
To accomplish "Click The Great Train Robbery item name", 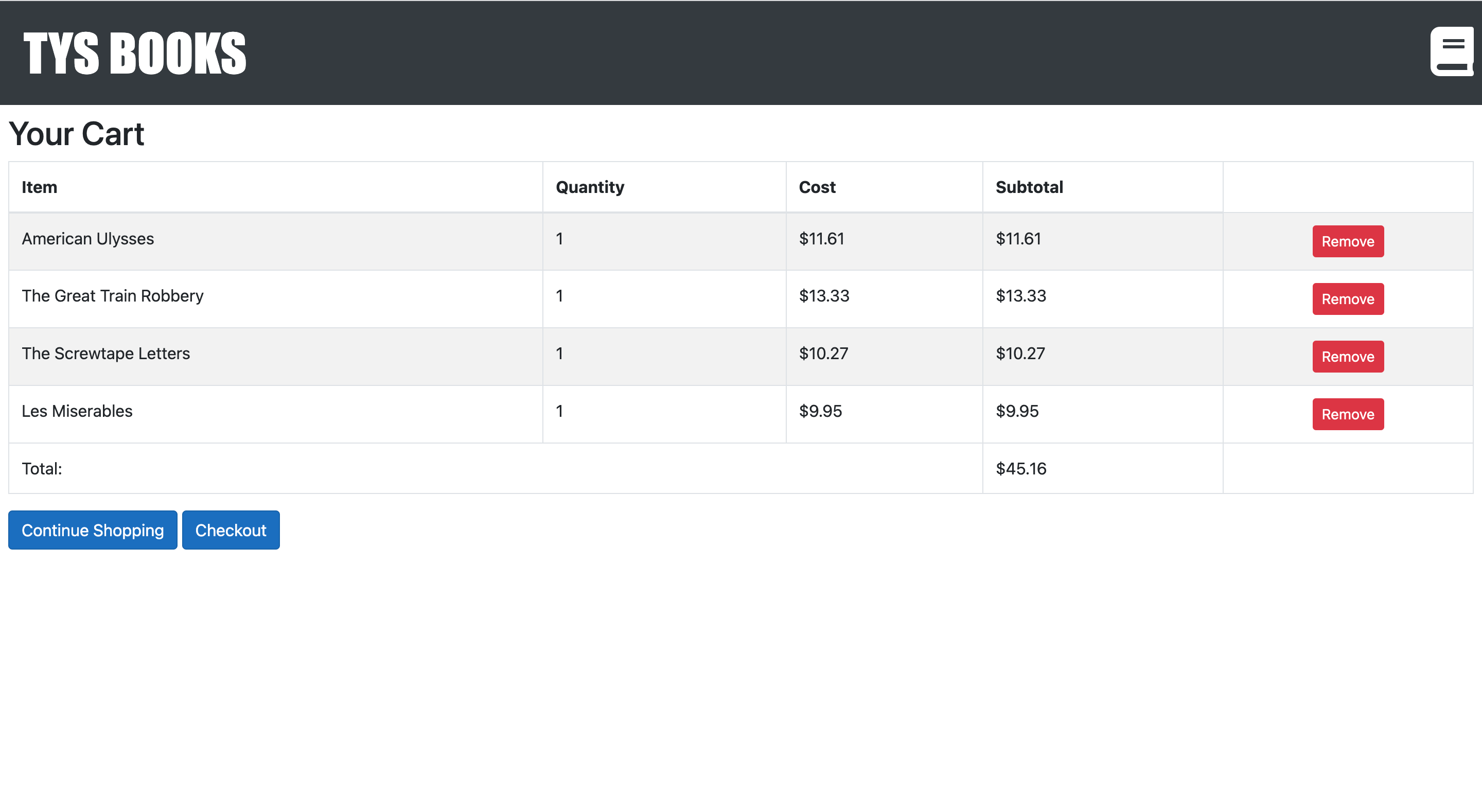I will point(113,296).
